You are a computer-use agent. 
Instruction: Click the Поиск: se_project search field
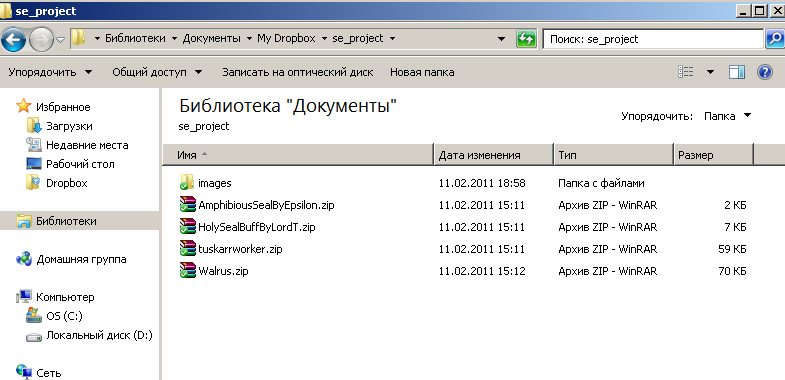[x=652, y=39]
